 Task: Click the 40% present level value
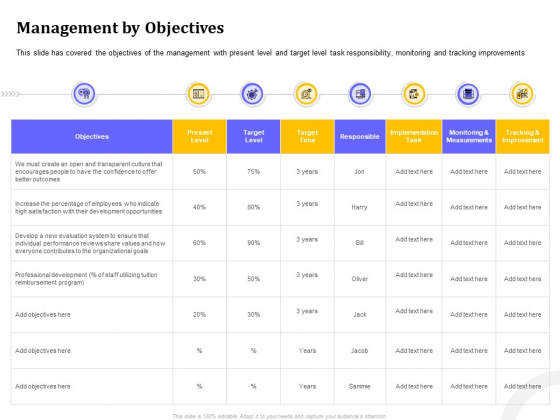199,207
